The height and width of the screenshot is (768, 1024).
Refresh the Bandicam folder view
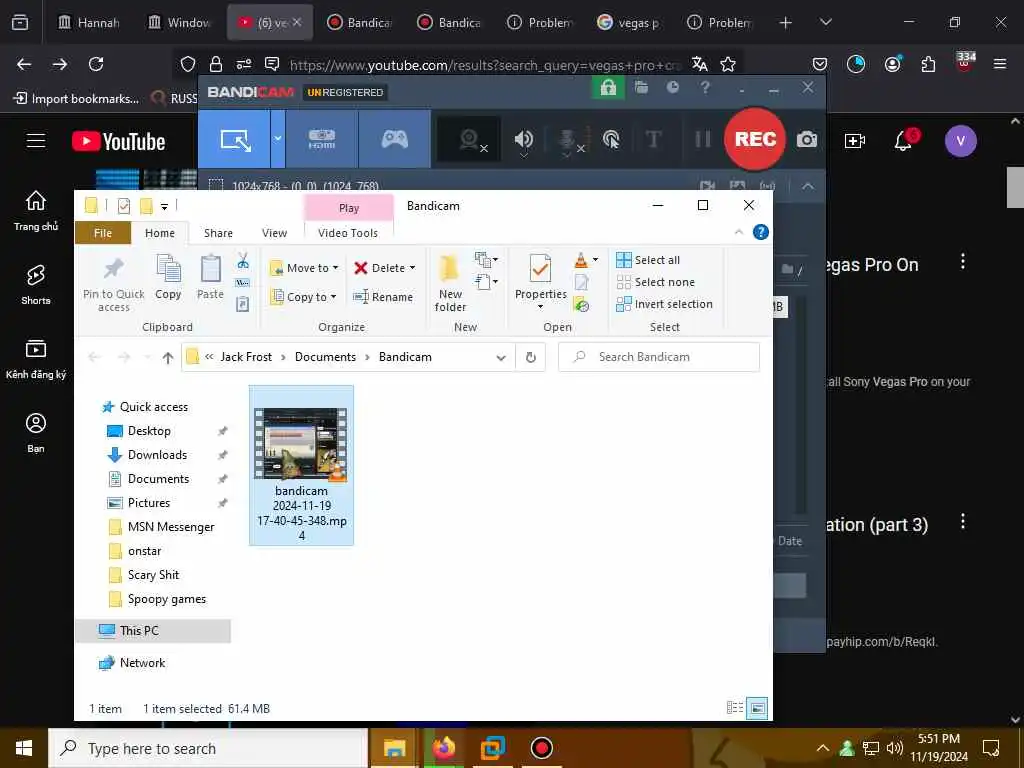[531, 357]
